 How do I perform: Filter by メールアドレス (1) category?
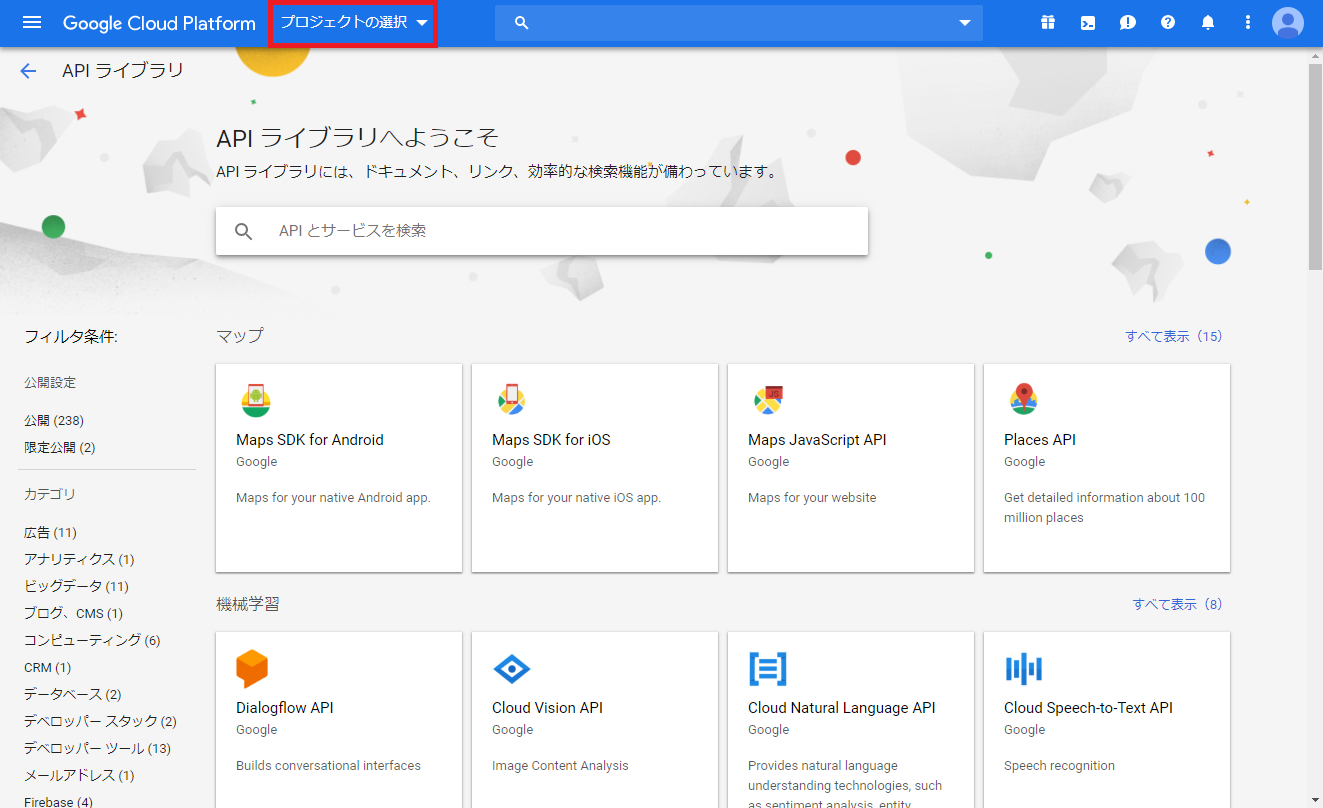pyautogui.click(x=79, y=776)
